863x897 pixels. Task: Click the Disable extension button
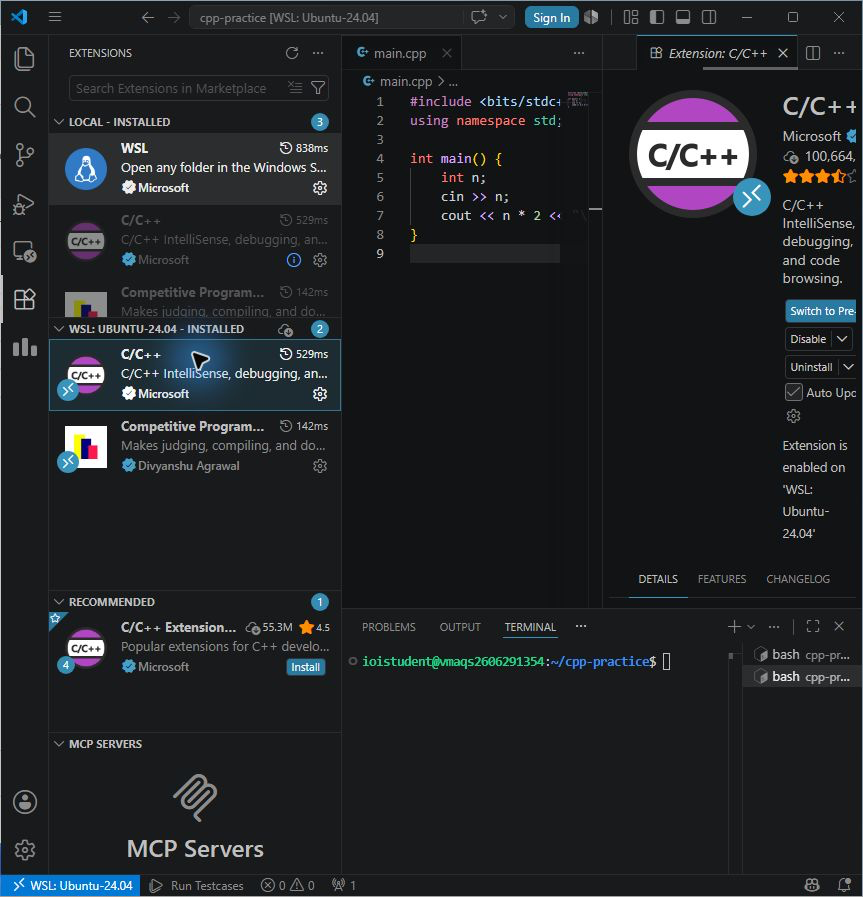[808, 339]
